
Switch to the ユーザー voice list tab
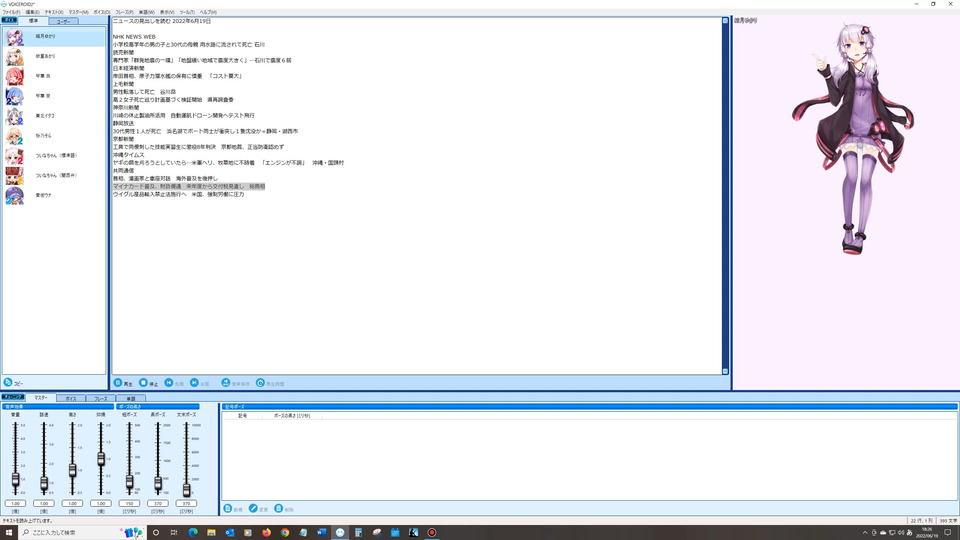(63, 21)
